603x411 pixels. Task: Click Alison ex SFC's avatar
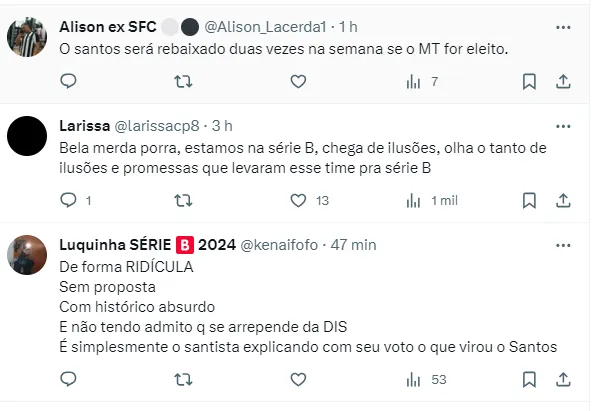pos(27,37)
